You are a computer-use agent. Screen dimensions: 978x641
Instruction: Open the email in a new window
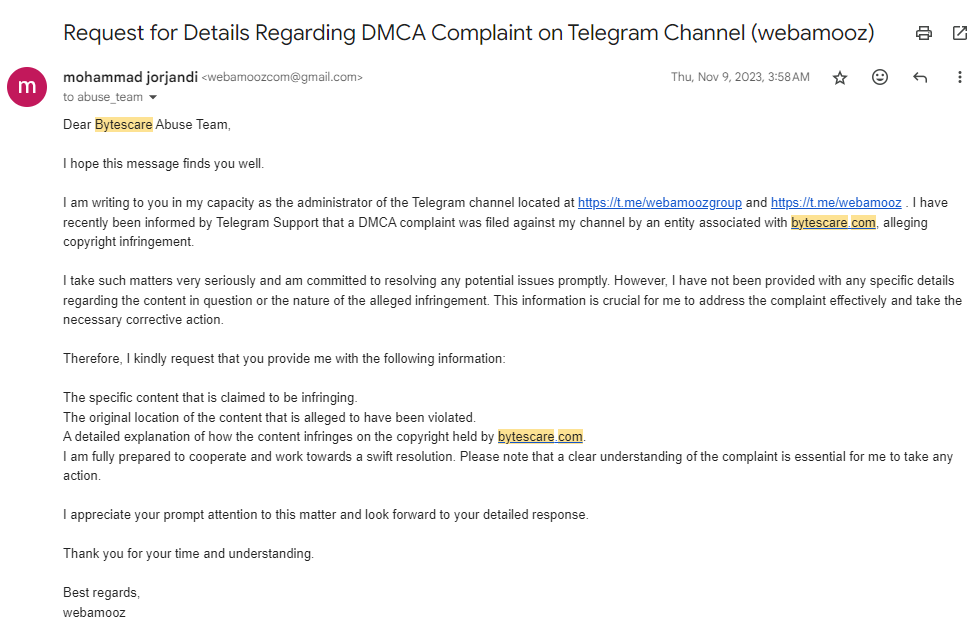(x=960, y=33)
